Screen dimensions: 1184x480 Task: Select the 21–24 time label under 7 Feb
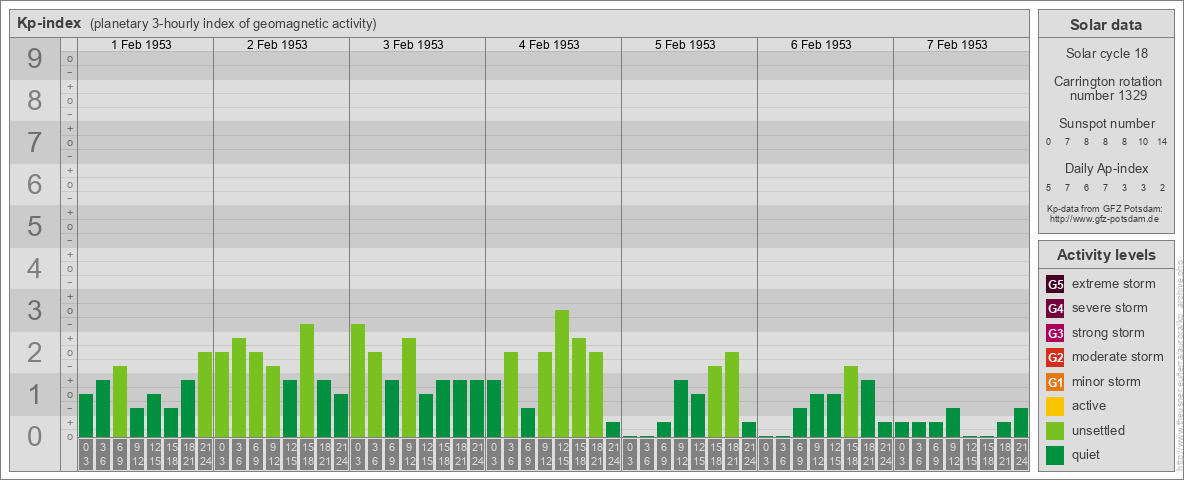point(1021,455)
